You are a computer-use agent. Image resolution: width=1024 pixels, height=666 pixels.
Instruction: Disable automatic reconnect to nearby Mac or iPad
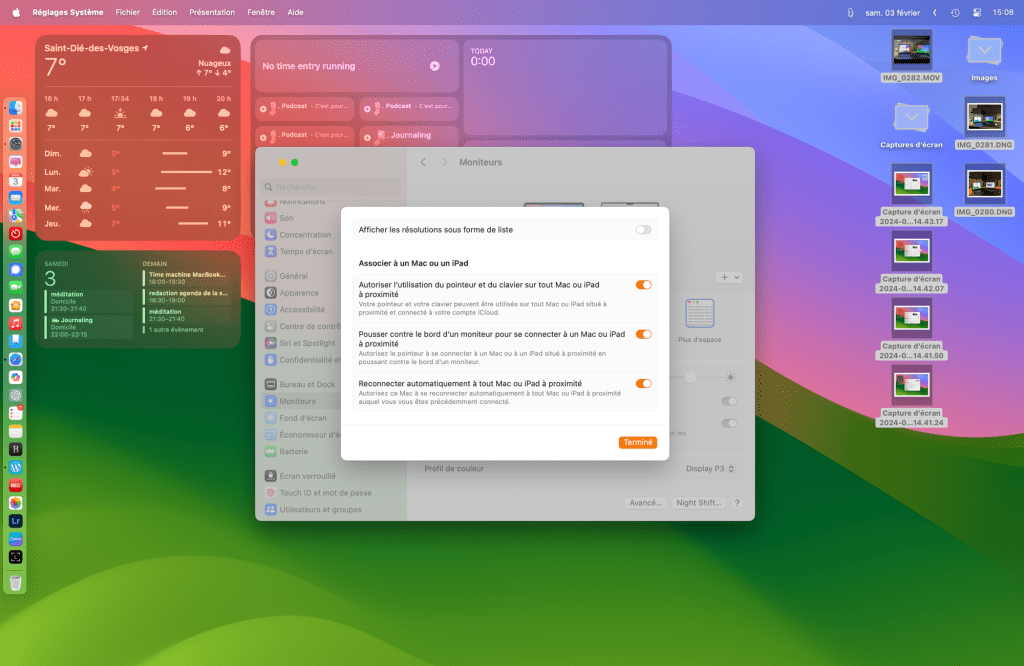click(x=643, y=383)
